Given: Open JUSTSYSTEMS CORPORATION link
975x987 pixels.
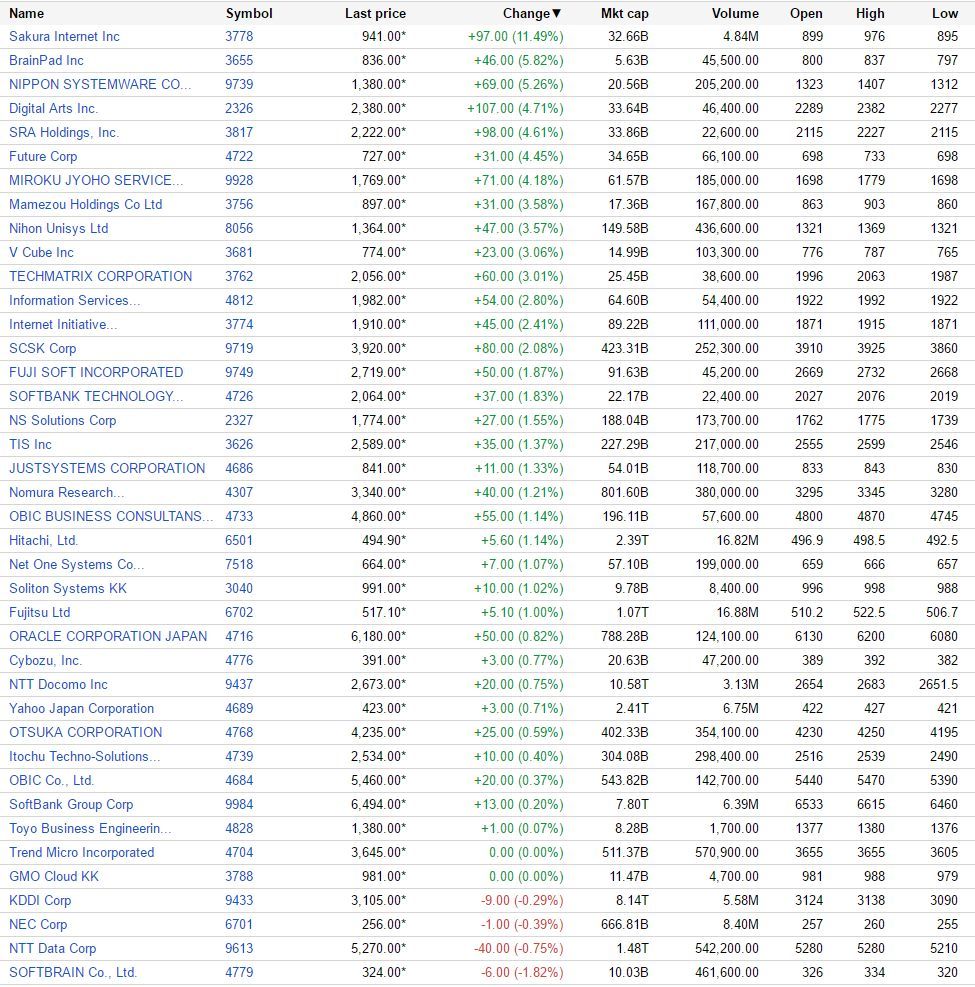Looking at the screenshot, I should coord(107,468).
